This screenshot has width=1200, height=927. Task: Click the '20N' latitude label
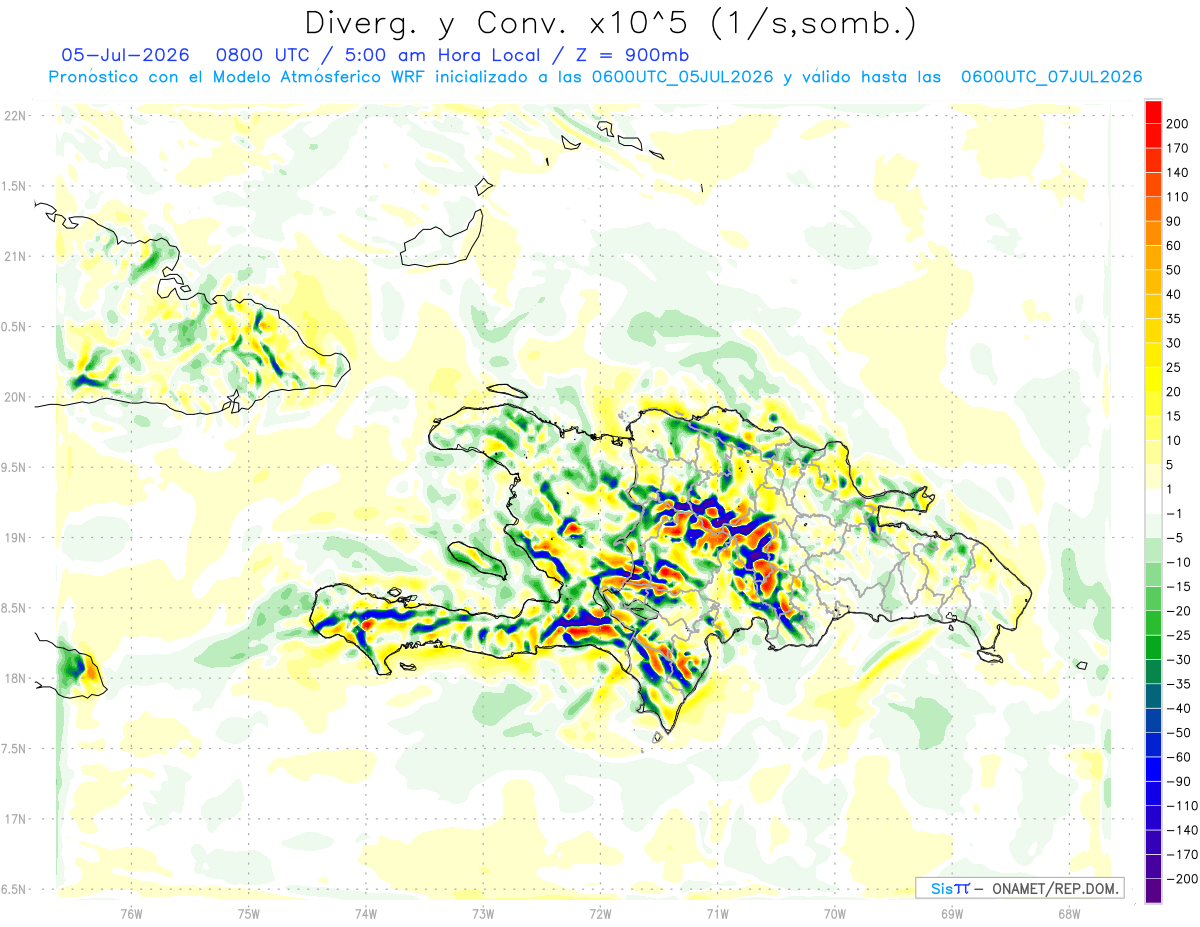(14, 397)
